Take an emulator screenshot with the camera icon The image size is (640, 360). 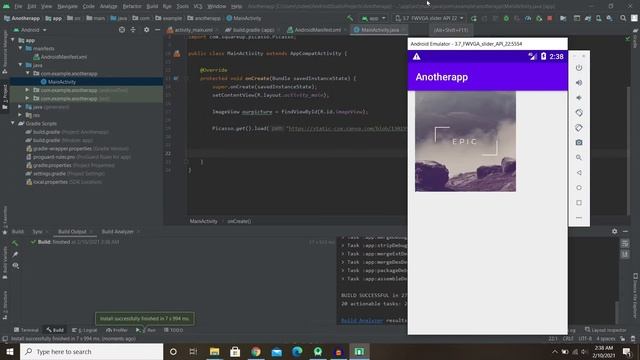coord(579,142)
